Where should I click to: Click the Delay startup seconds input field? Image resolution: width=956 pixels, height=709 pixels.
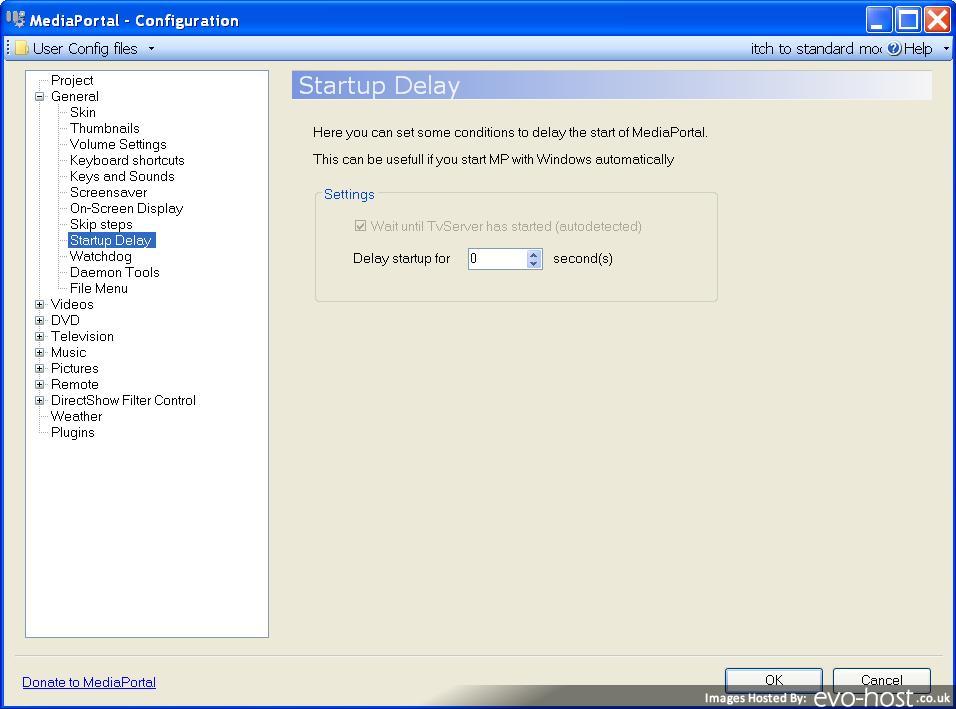point(498,258)
